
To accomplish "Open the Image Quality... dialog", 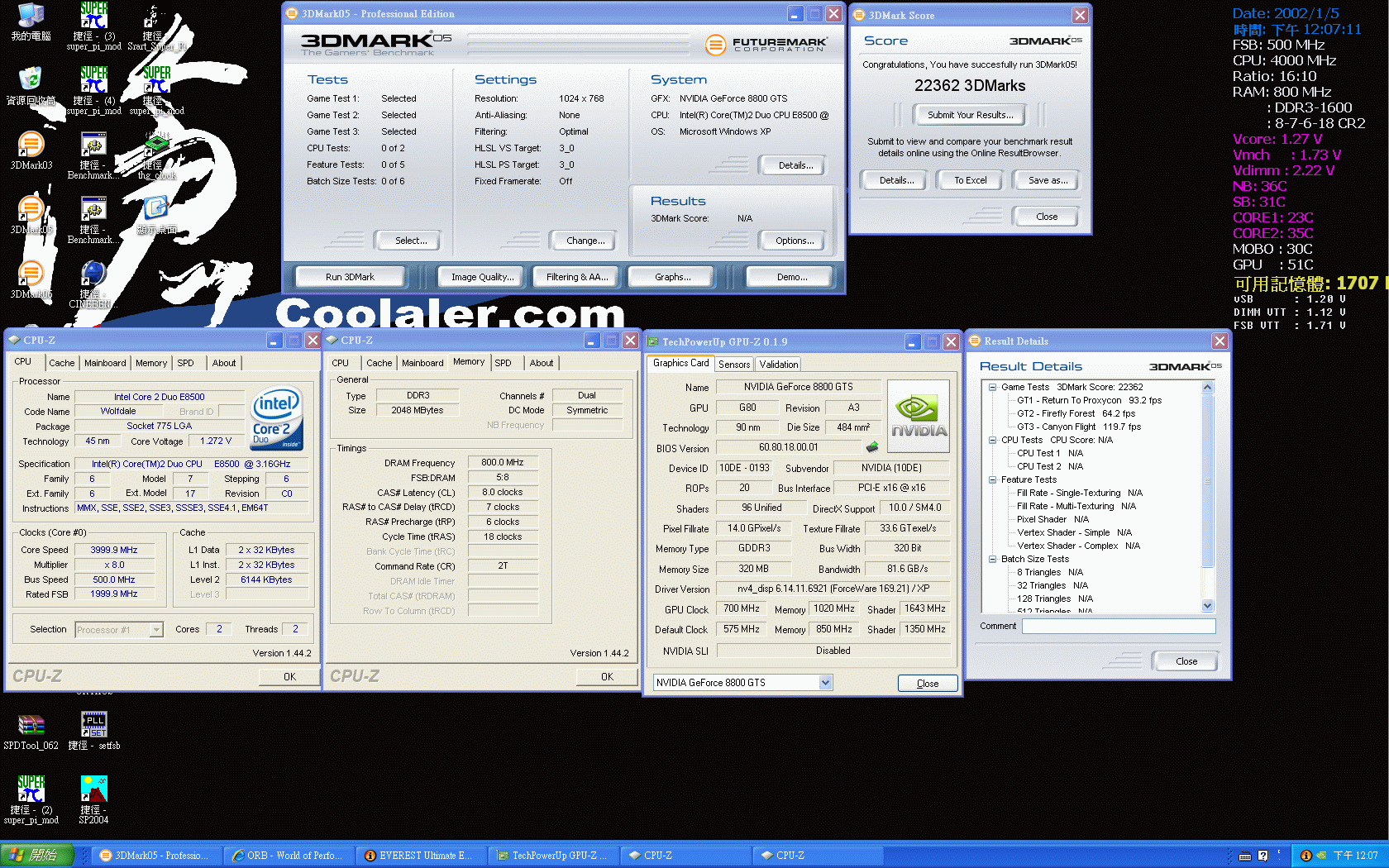I will click(483, 277).
